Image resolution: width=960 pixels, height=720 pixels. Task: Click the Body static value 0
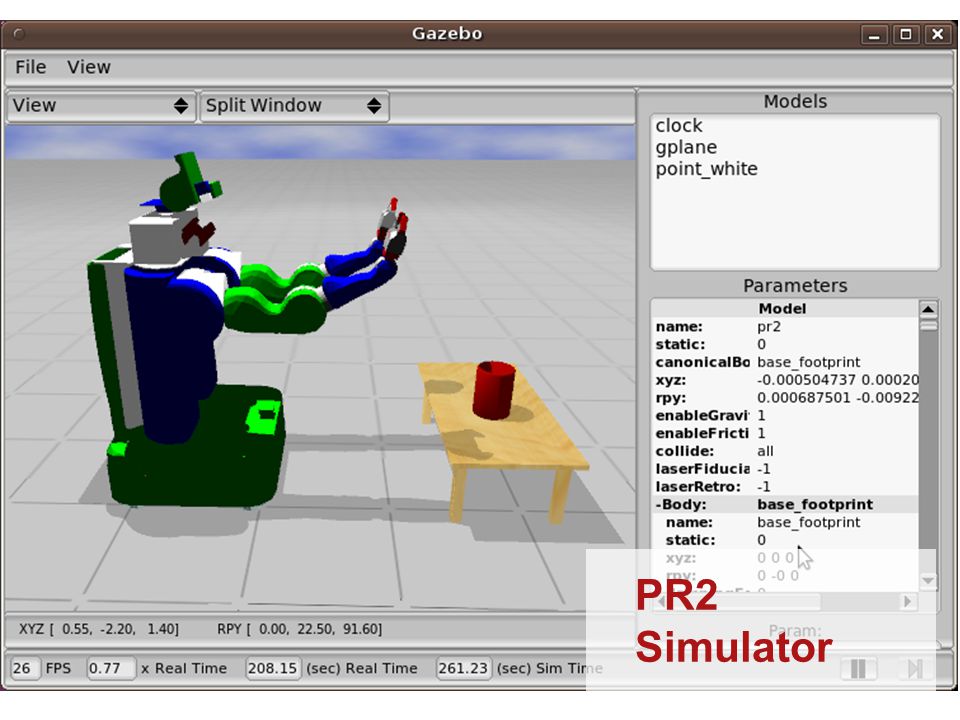click(x=761, y=540)
